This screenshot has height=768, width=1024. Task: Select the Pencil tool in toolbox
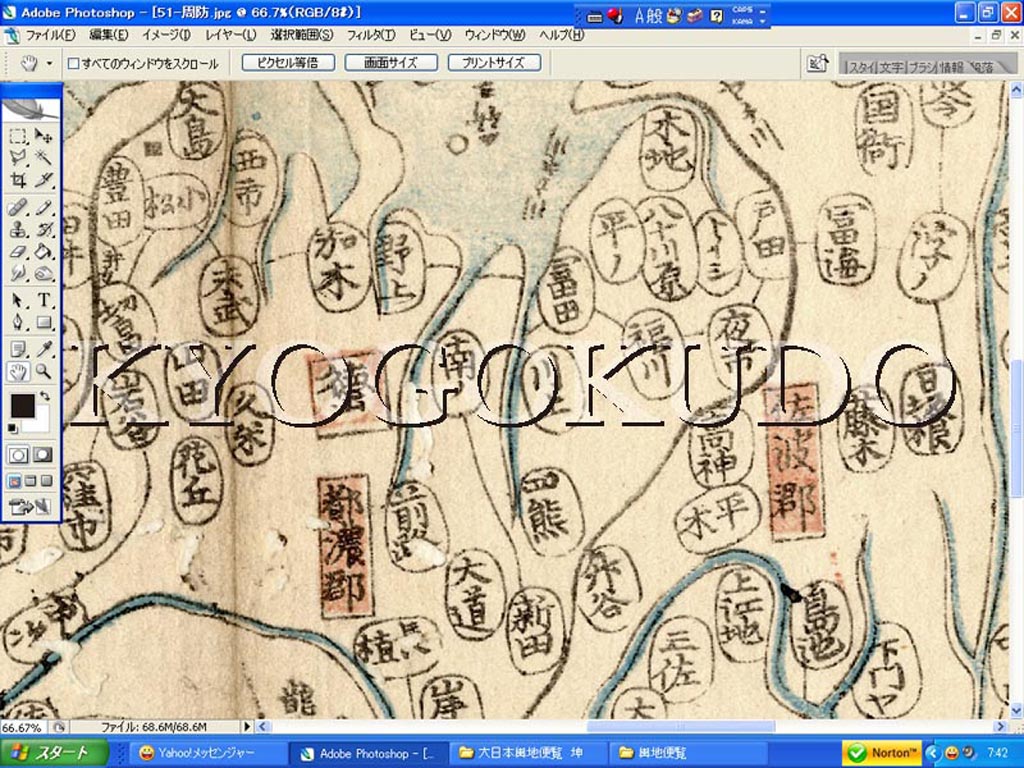(43, 208)
